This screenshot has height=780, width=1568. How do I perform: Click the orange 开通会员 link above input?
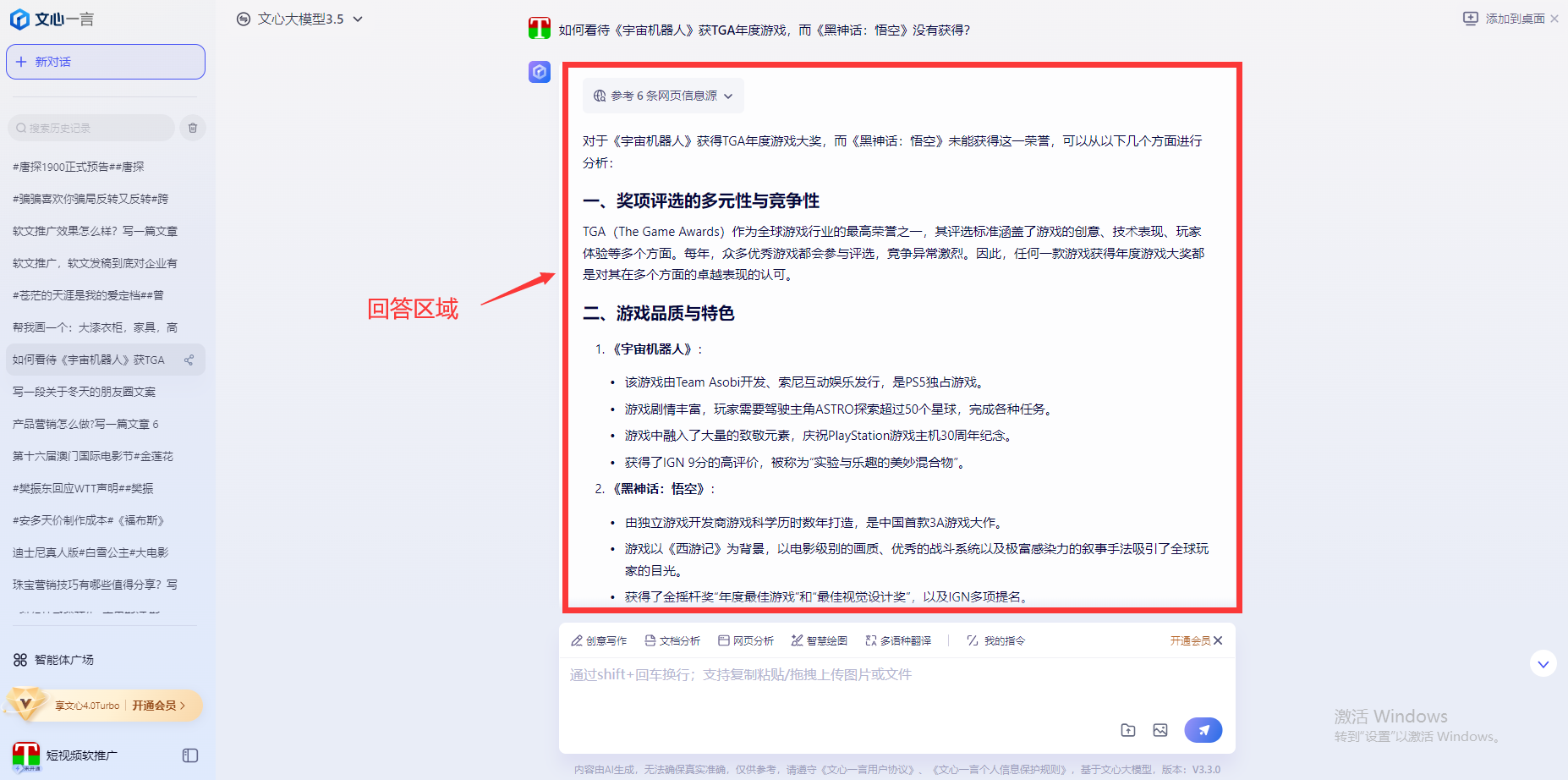(1190, 640)
